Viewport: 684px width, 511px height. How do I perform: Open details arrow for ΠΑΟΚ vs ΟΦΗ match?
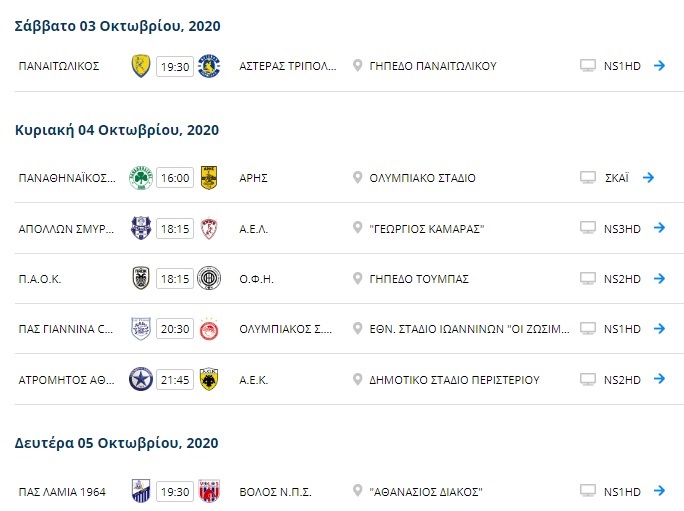coord(659,279)
